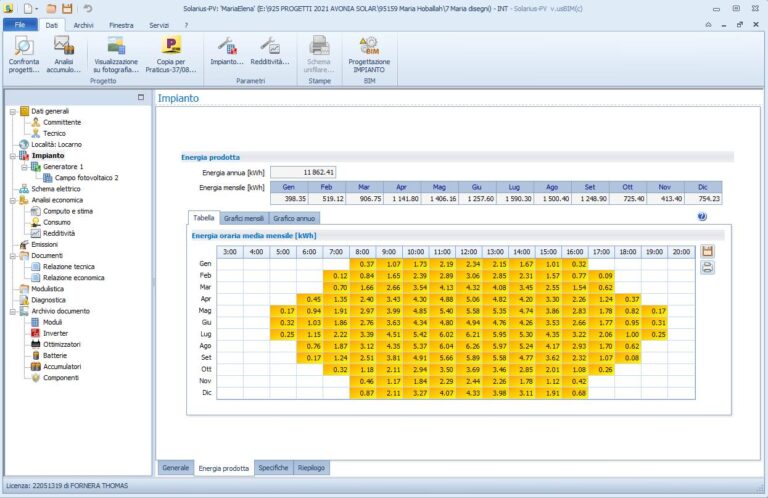Select the Lug 12:00 cell 6.21

coord(468,334)
